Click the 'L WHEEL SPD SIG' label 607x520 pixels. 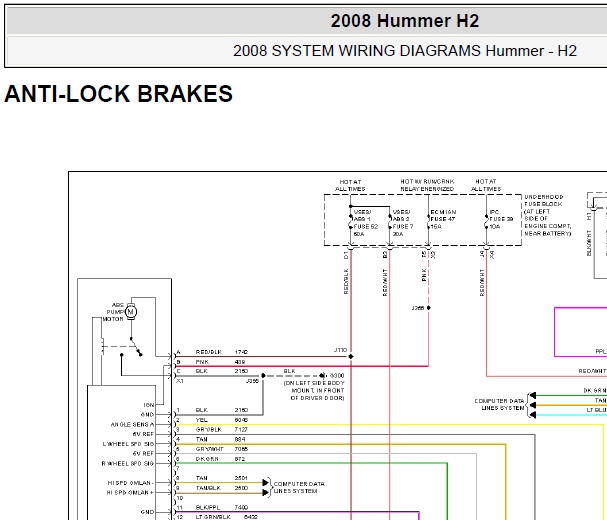pos(128,444)
